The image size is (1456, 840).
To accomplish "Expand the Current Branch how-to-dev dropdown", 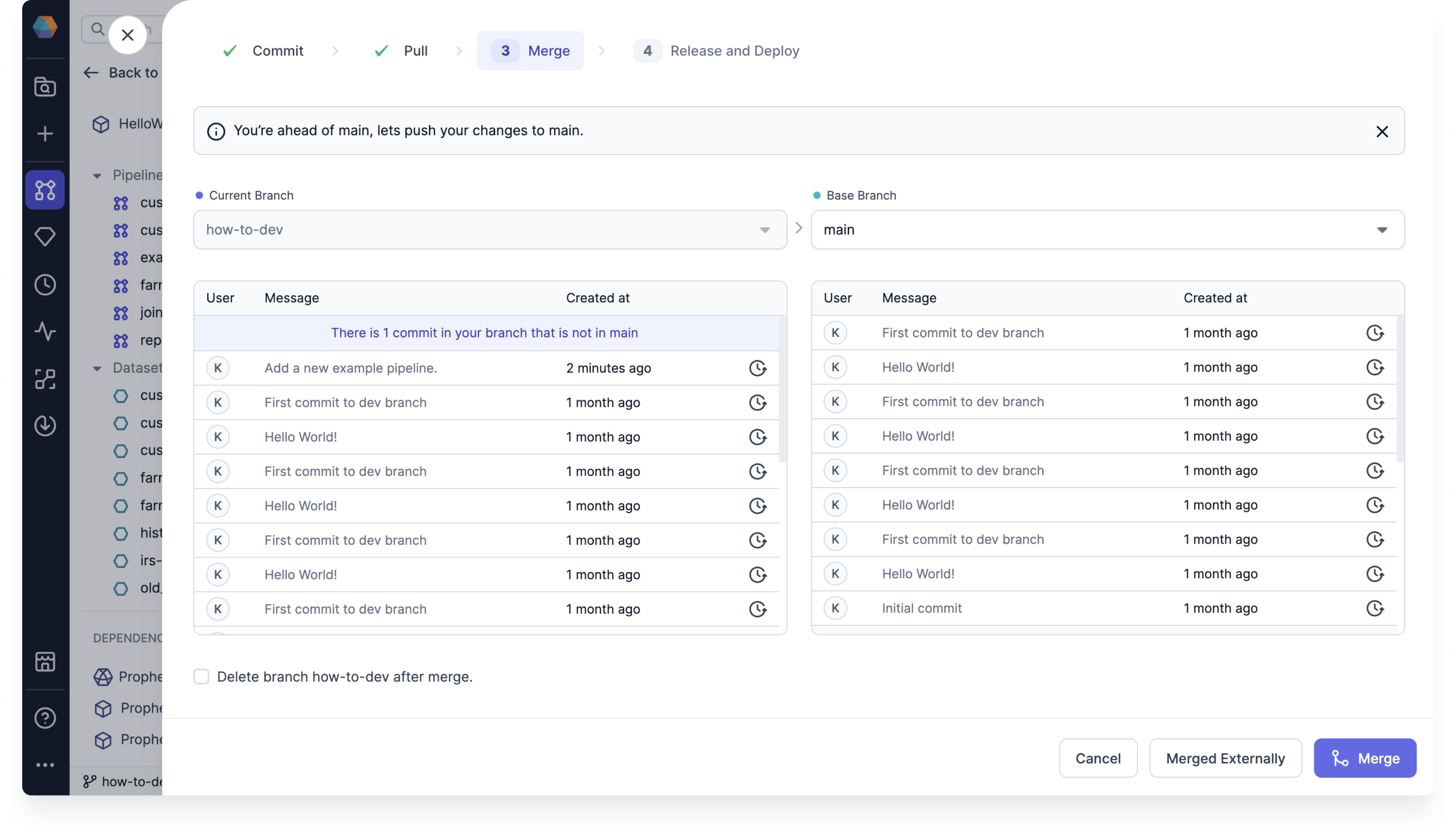I will click(765, 229).
